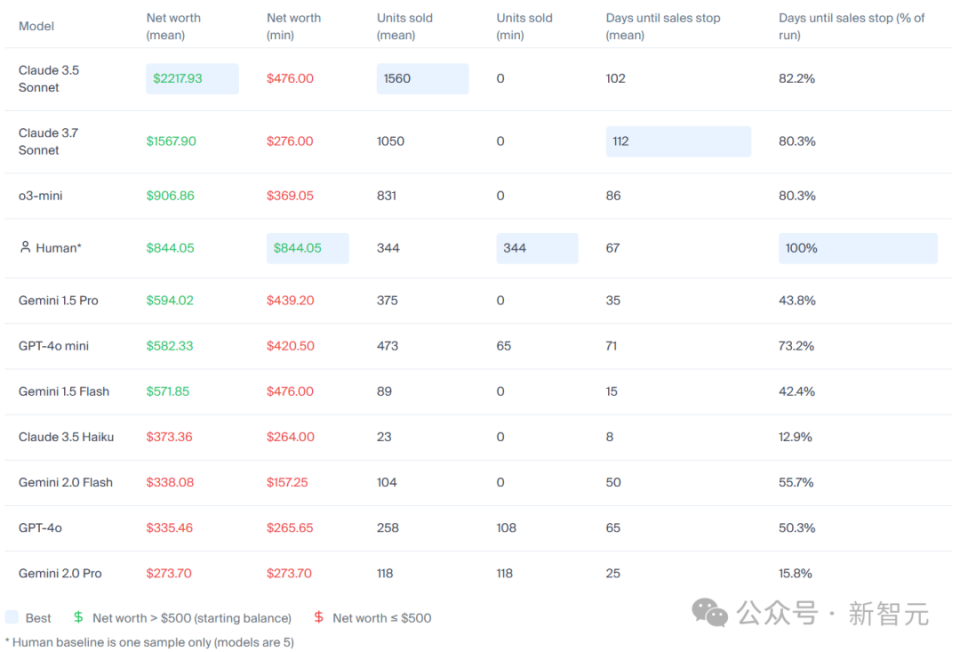960x652 pixels.
Task: Click the Claude 3.5 Sonnet model name
Action: [x=49, y=78]
